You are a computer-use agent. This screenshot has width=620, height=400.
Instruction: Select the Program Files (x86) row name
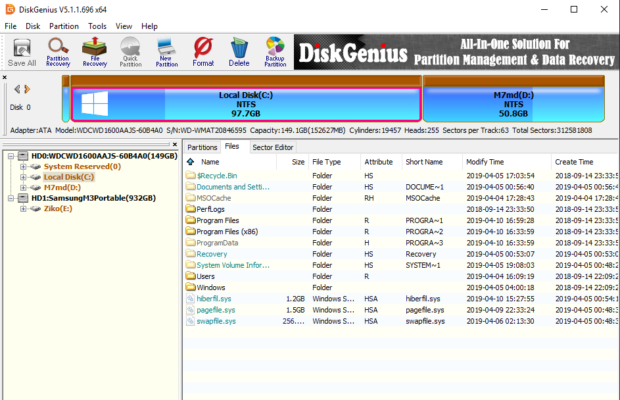click(227, 231)
